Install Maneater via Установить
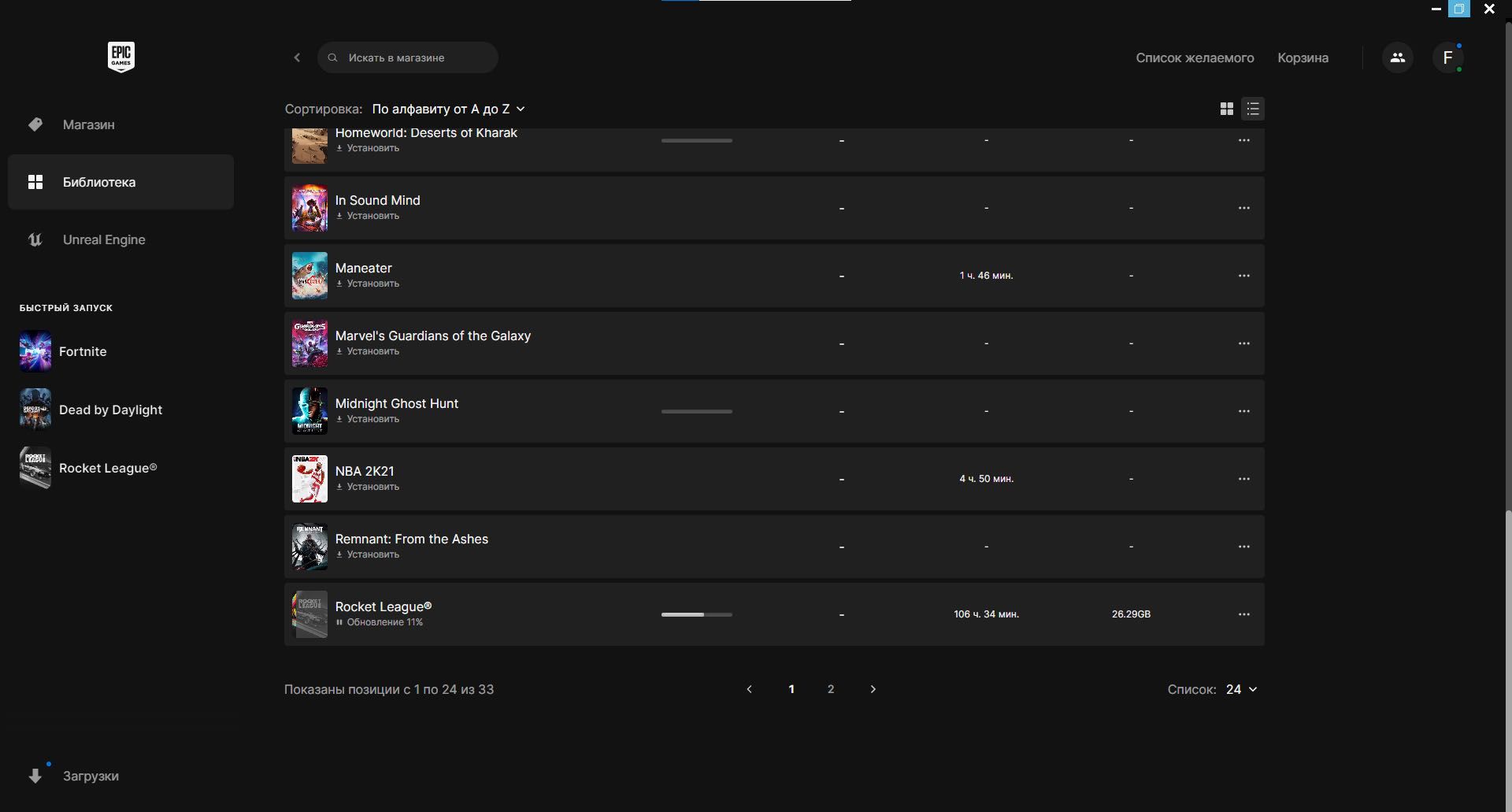The width and height of the screenshot is (1512, 812). (x=368, y=284)
